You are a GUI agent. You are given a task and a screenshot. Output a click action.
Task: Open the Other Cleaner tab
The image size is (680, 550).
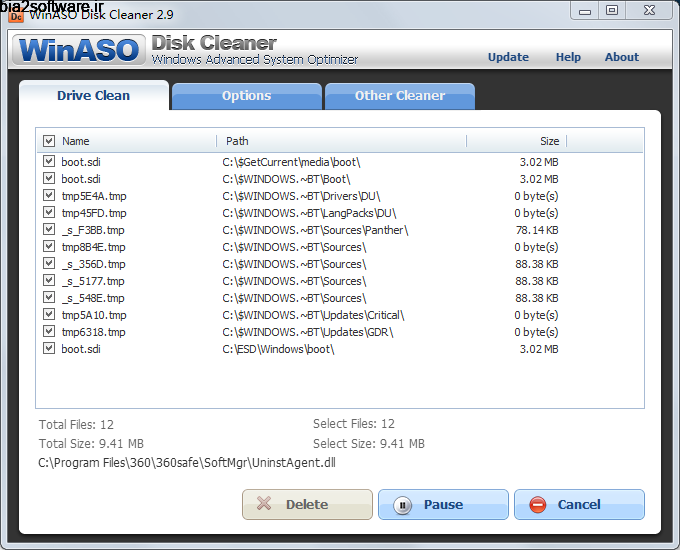[x=399, y=96]
